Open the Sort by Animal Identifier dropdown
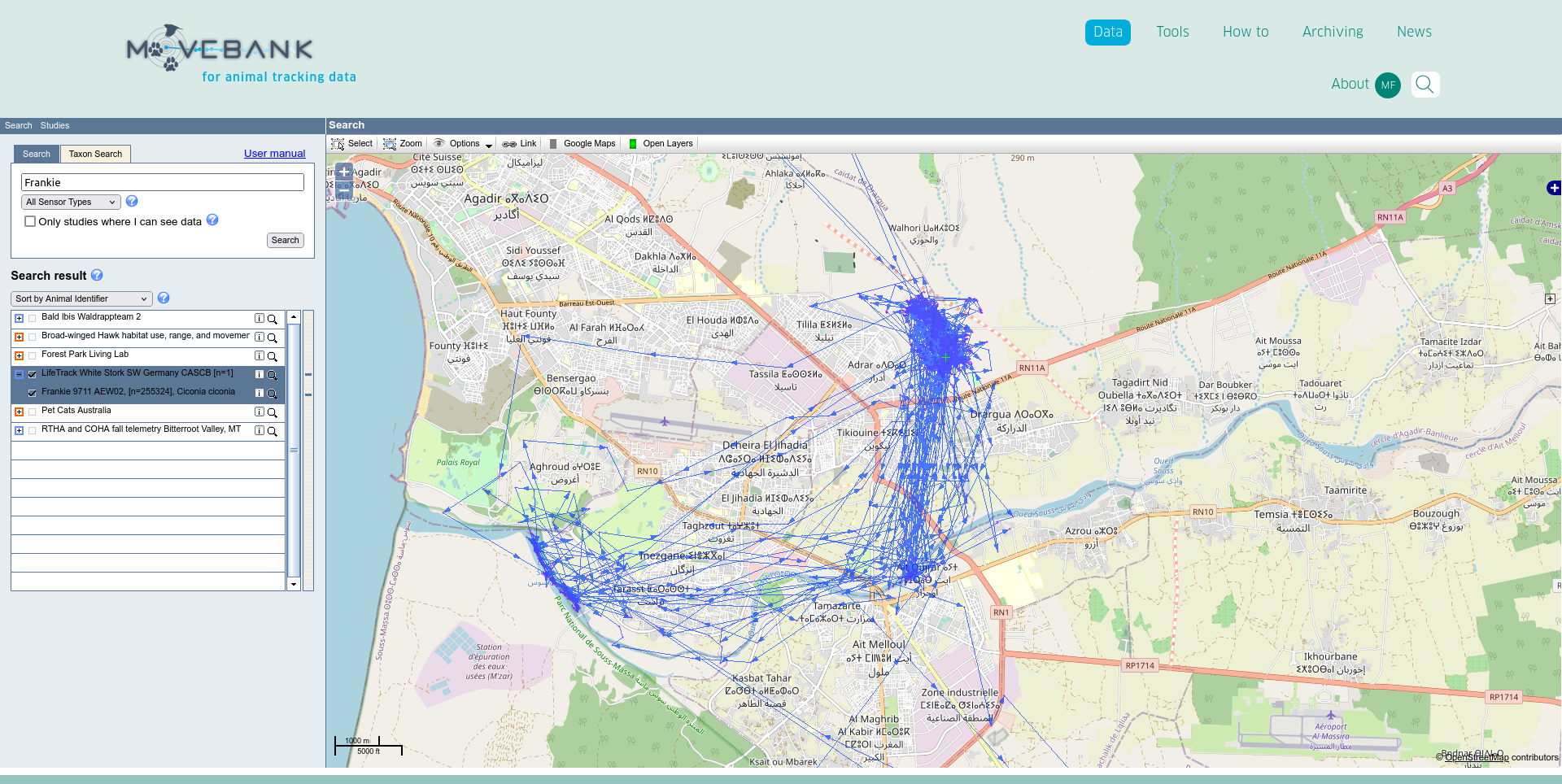Image resolution: width=1562 pixels, height=784 pixels. tap(81, 298)
